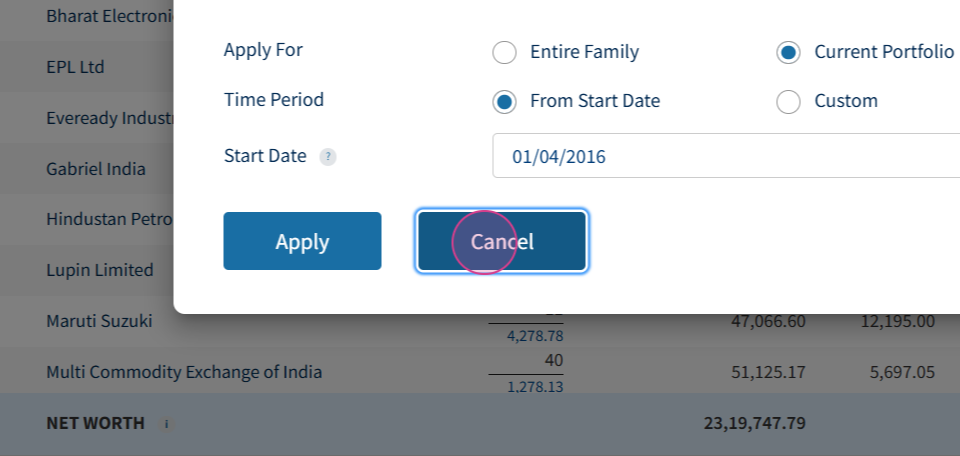Click the net worth total 23,19,747.79
This screenshot has height=456, width=960.
[x=754, y=423]
